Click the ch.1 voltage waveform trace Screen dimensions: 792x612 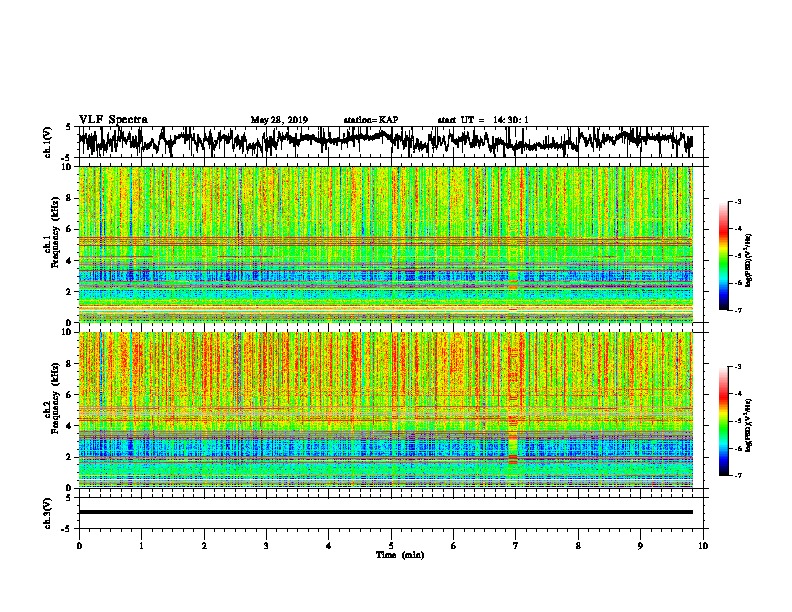pos(385,141)
